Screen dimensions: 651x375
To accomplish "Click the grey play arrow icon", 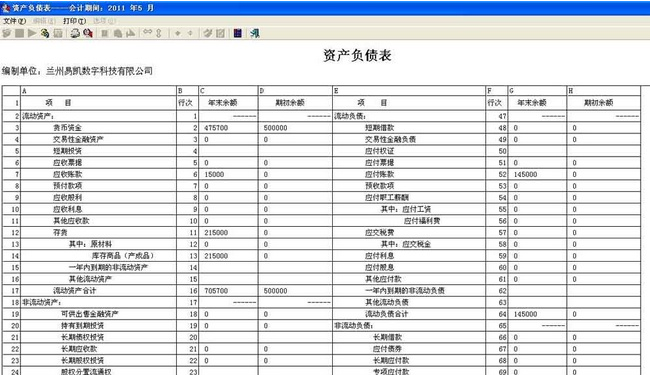I will point(32,33).
